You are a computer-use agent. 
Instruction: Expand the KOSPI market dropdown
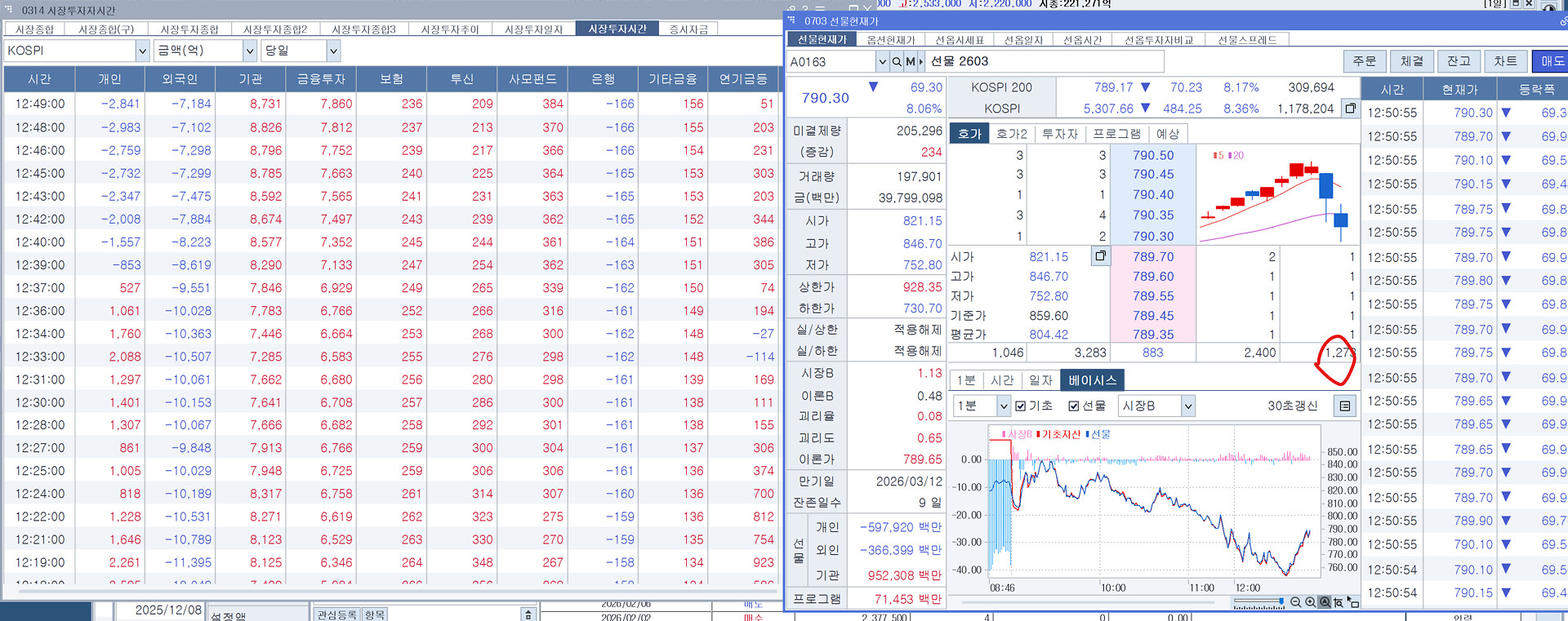point(142,51)
